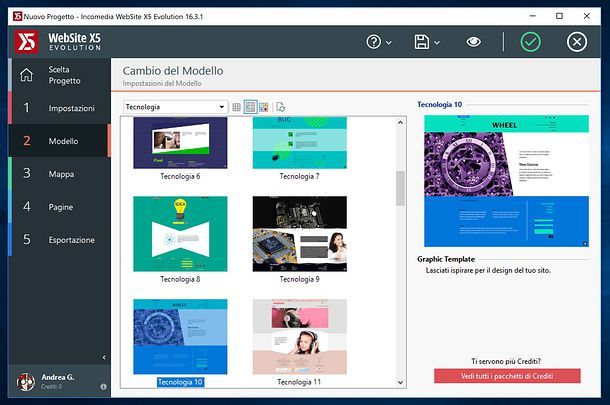Viewport: 610px width, 405px height.
Task: Expand the Help dropdown arrow
Action: pos(389,43)
